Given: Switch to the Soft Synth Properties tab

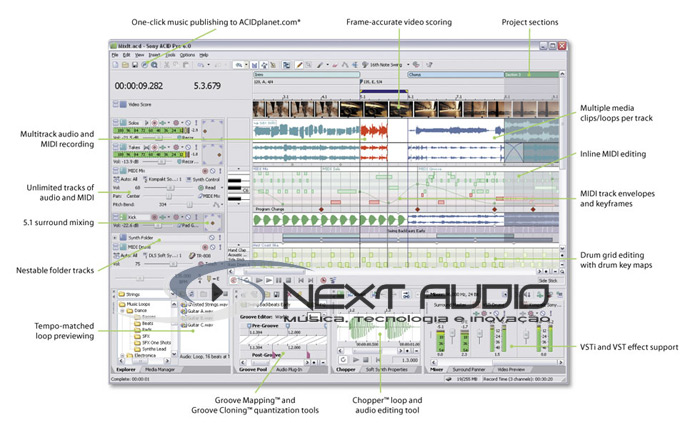Looking at the screenshot, I should tap(387, 369).
